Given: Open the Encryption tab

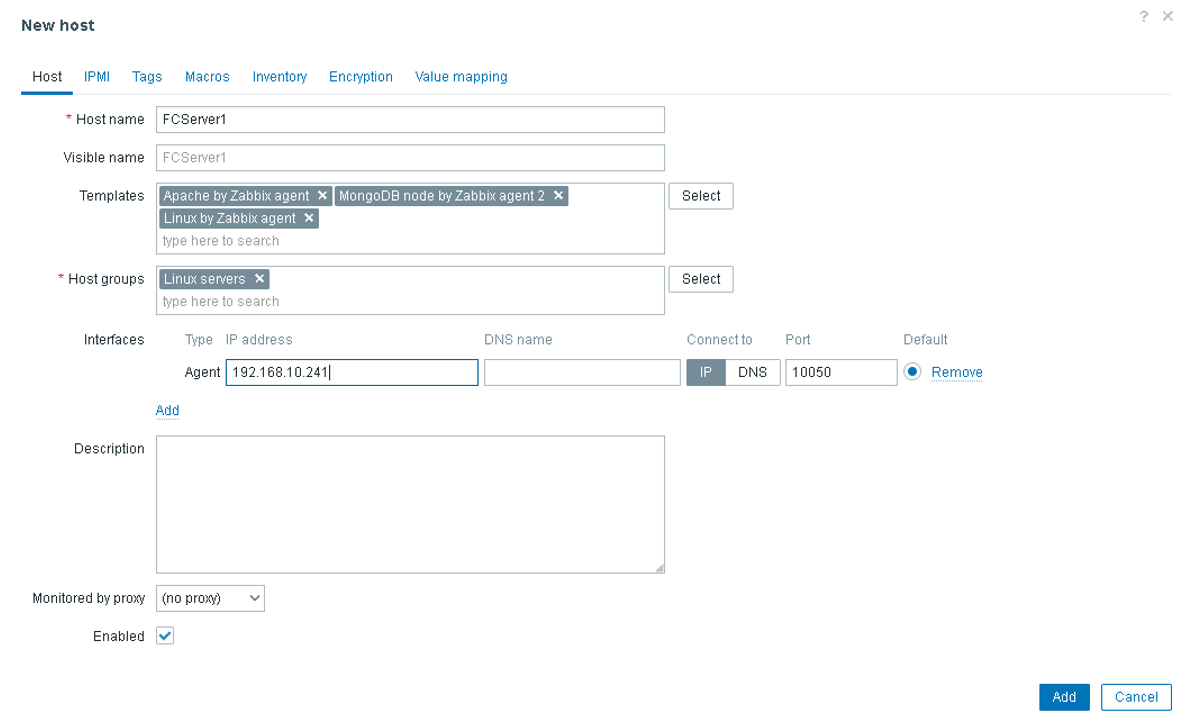Looking at the screenshot, I should coord(361,76).
